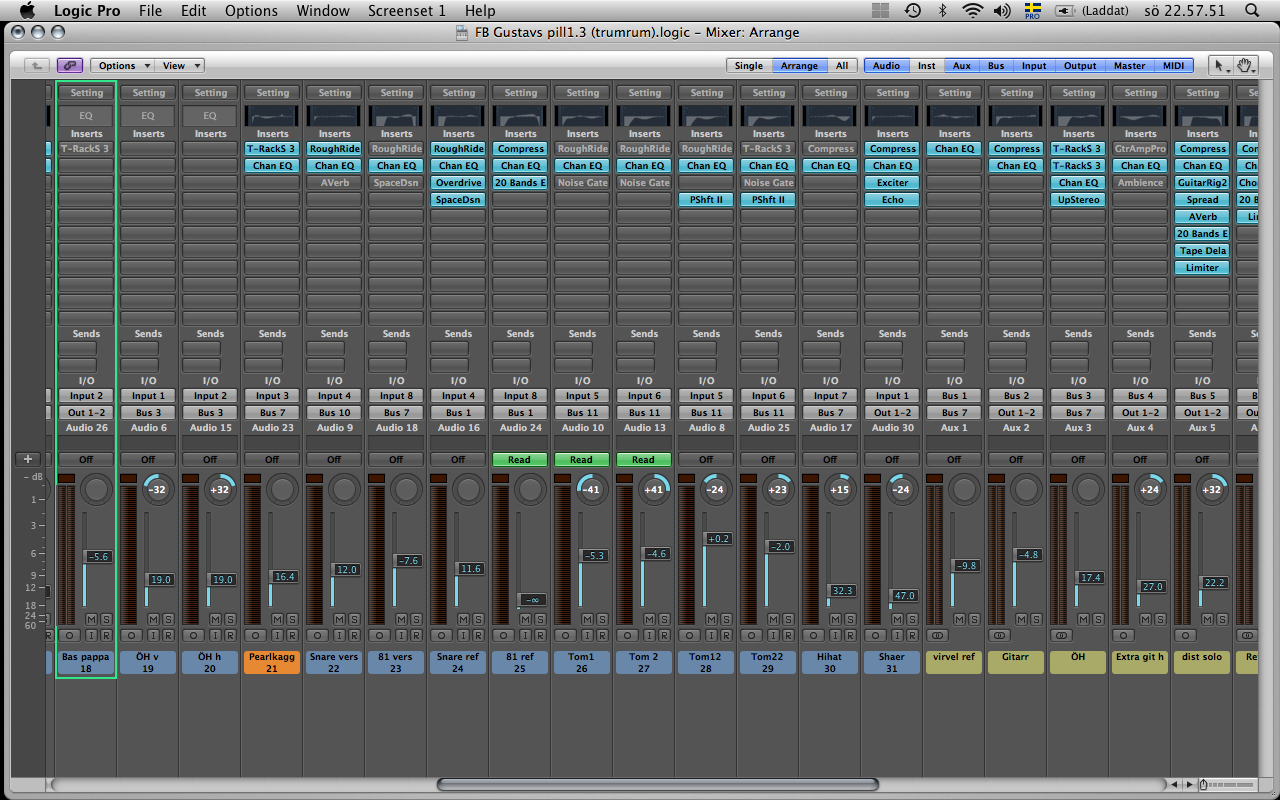Click the Hihat volume fader showing 32.3
This screenshot has width=1280, height=800.
842,591
